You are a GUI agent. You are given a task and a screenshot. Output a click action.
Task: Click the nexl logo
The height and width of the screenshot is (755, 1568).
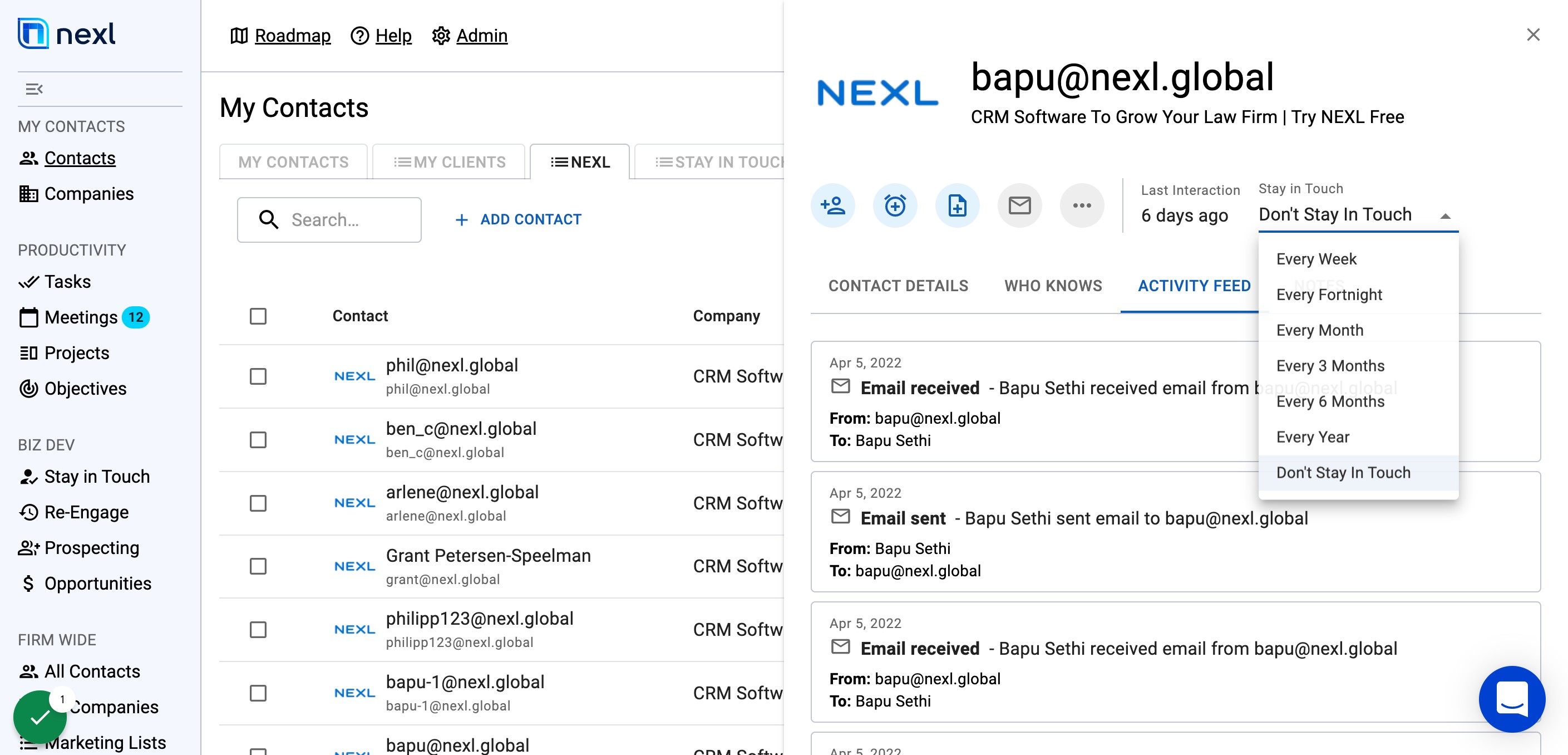[67, 33]
